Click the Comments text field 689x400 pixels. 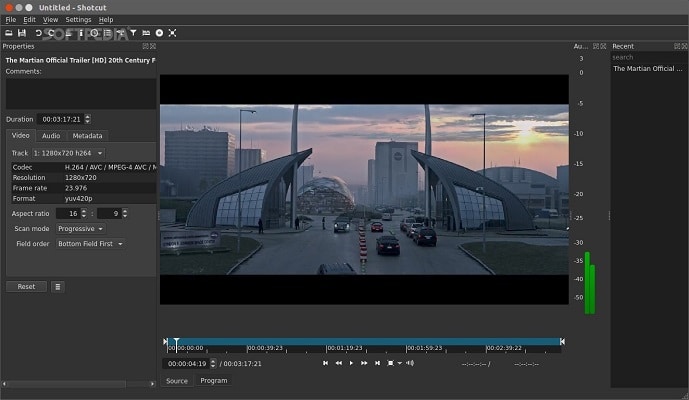click(80, 93)
